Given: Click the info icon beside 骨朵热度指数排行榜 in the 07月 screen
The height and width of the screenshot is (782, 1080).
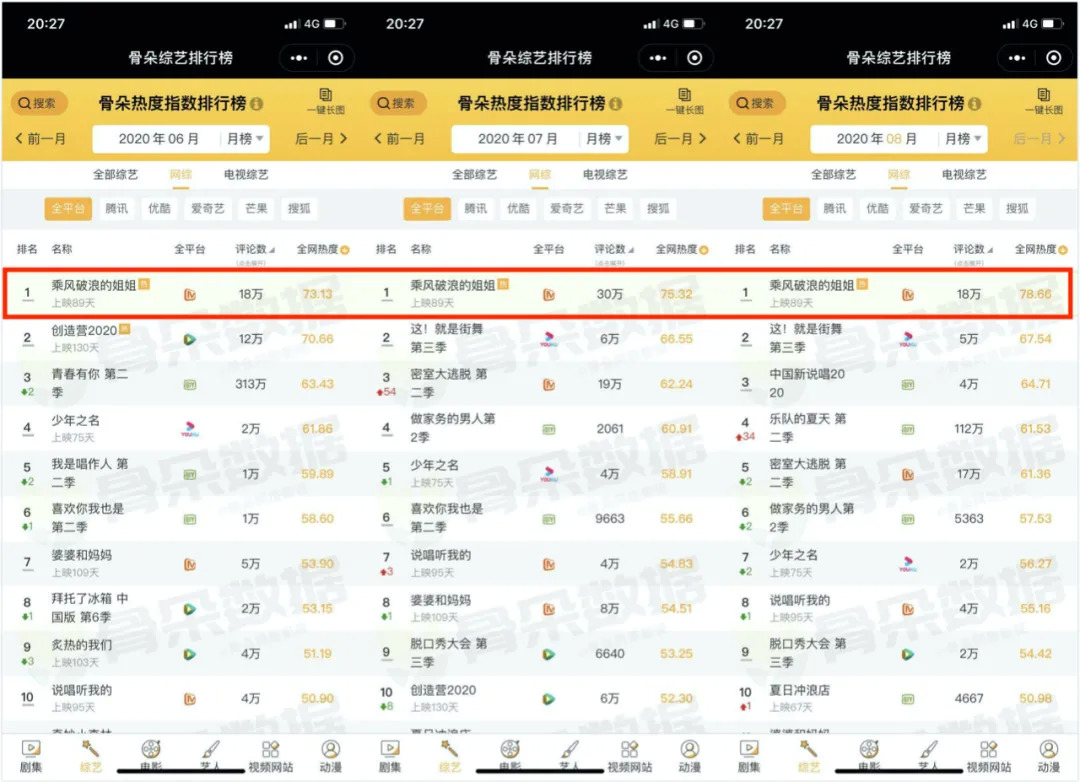Looking at the screenshot, I should pyautogui.click(x=616, y=104).
